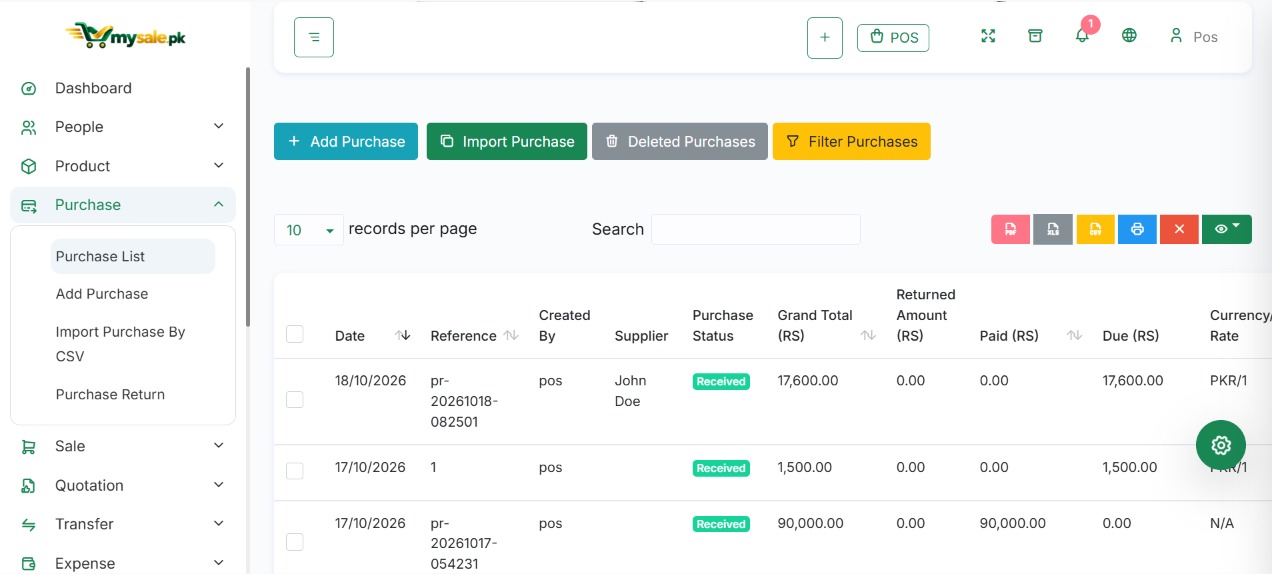Image resolution: width=1272 pixels, height=574 pixels.
Task: Sort by Date column header
Action: tap(372, 336)
